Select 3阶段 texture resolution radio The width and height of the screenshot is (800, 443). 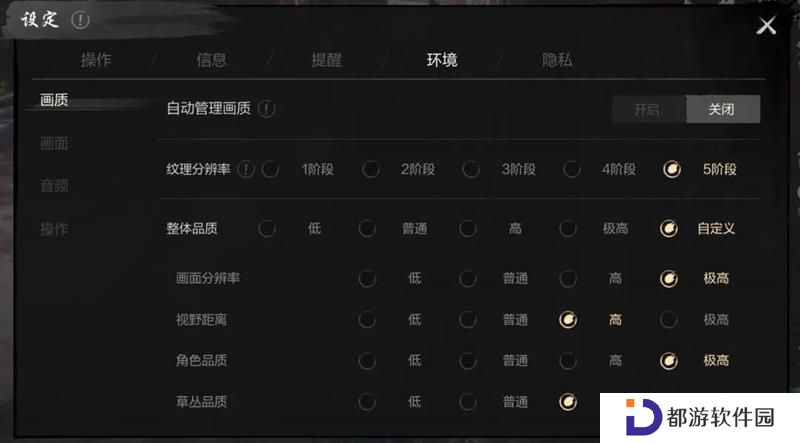pyautogui.click(x=470, y=169)
